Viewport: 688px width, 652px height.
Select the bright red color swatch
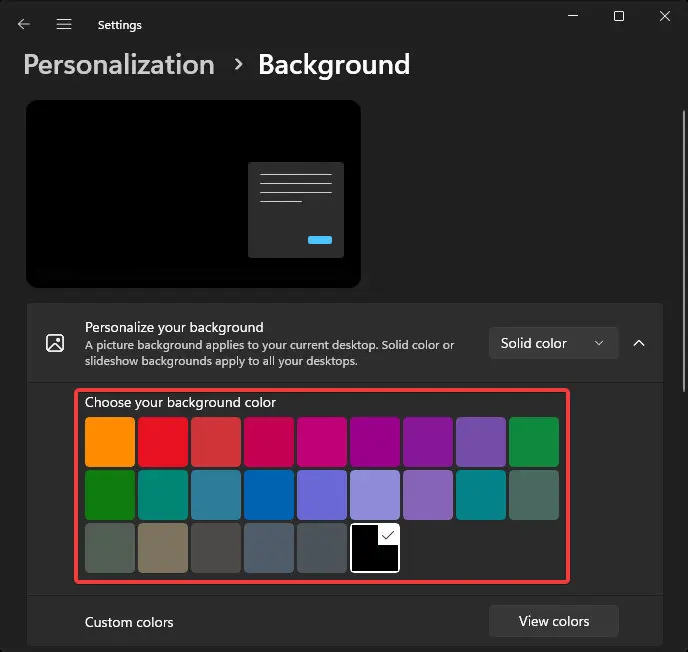point(163,442)
